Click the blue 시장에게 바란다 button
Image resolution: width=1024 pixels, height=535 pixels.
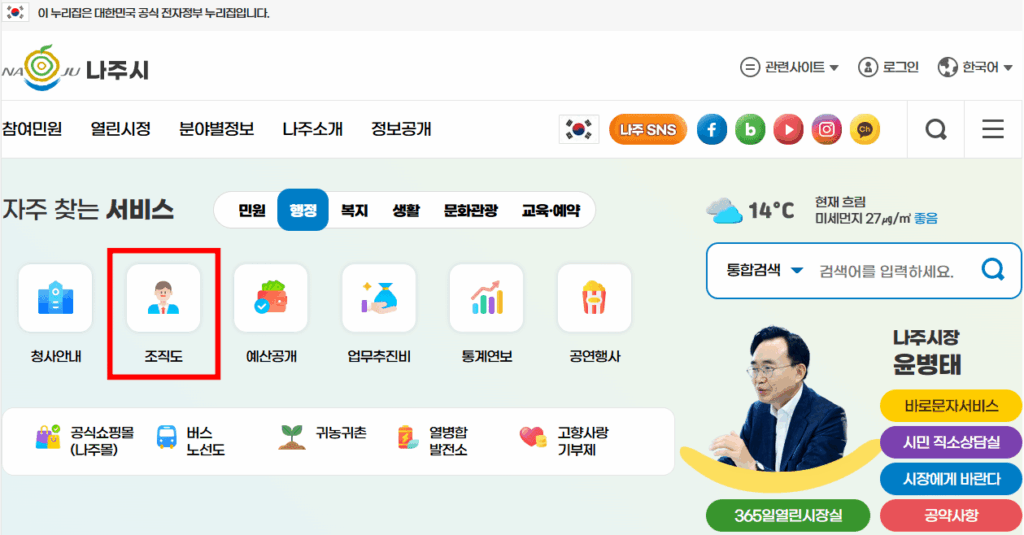point(951,479)
